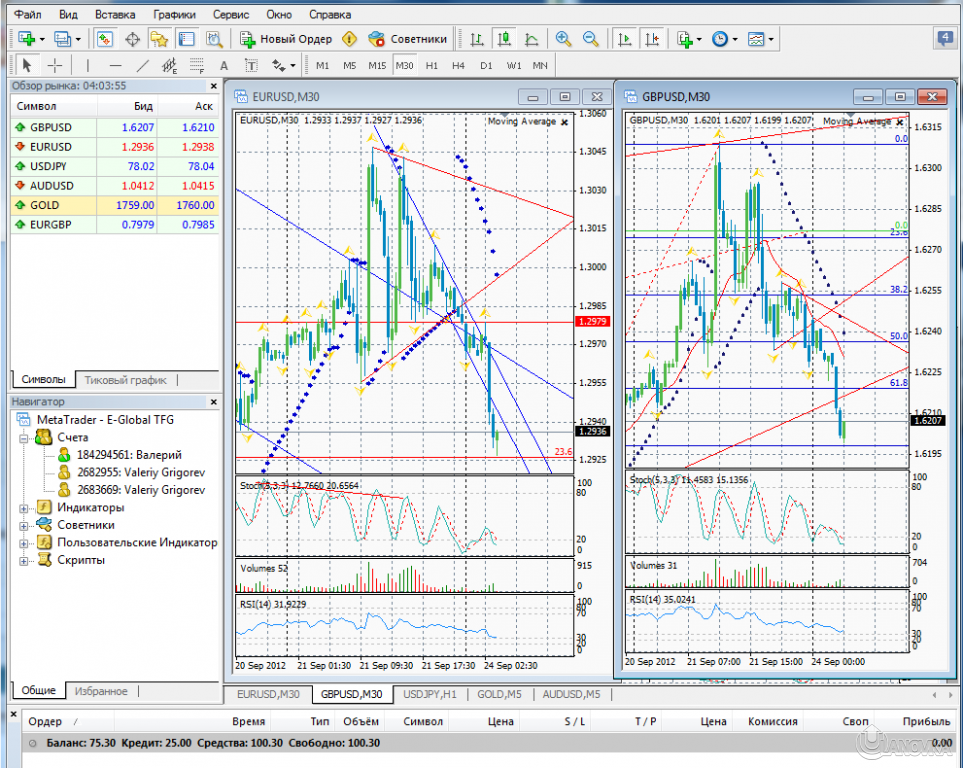The height and width of the screenshot is (768, 963).
Task: Select the candlestick chart type icon
Action: [x=505, y=38]
